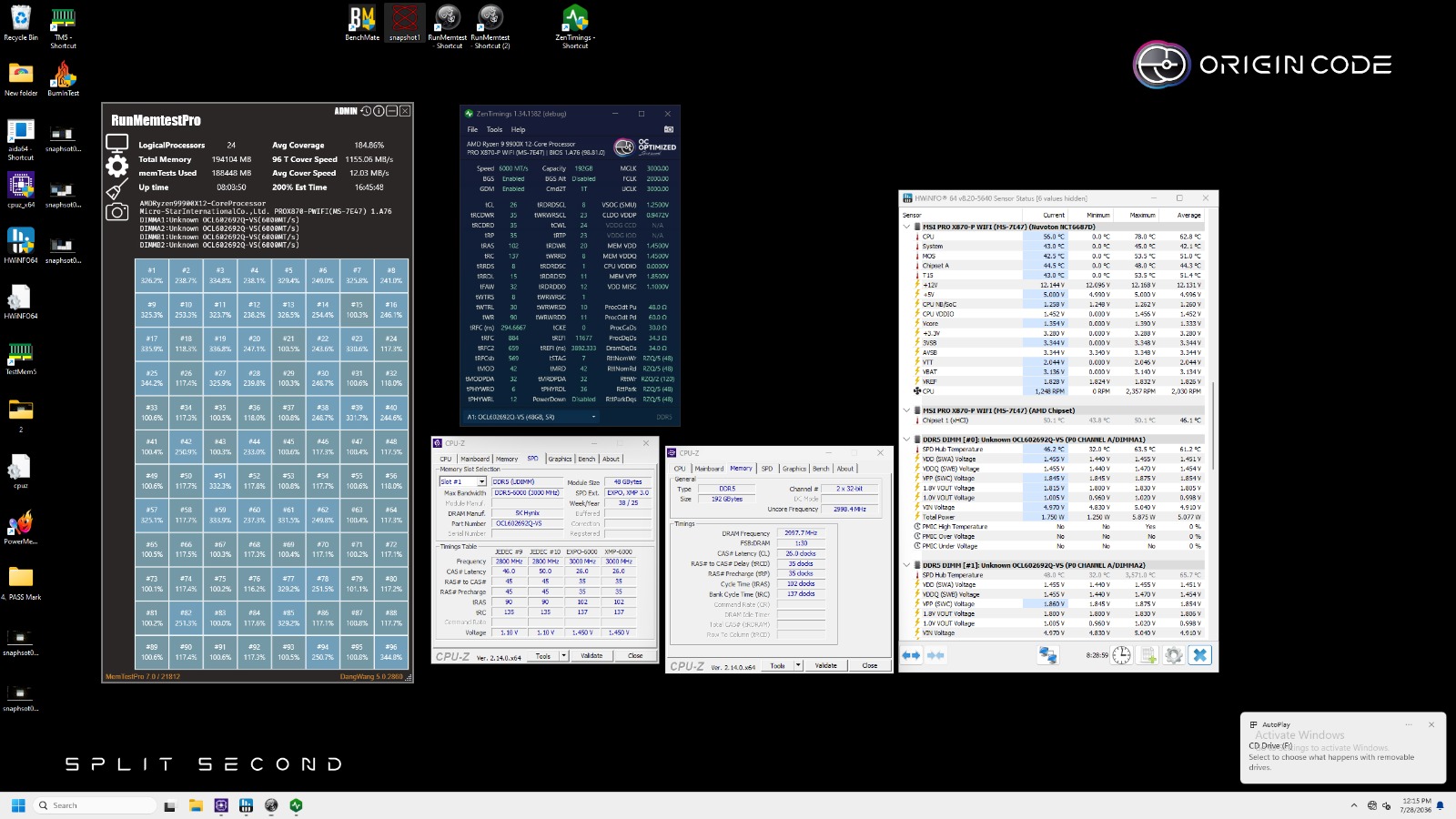Collapse the MSI PRO X870-P WIFI sensor group
The height and width of the screenshot is (819, 1456).
pos(905,225)
